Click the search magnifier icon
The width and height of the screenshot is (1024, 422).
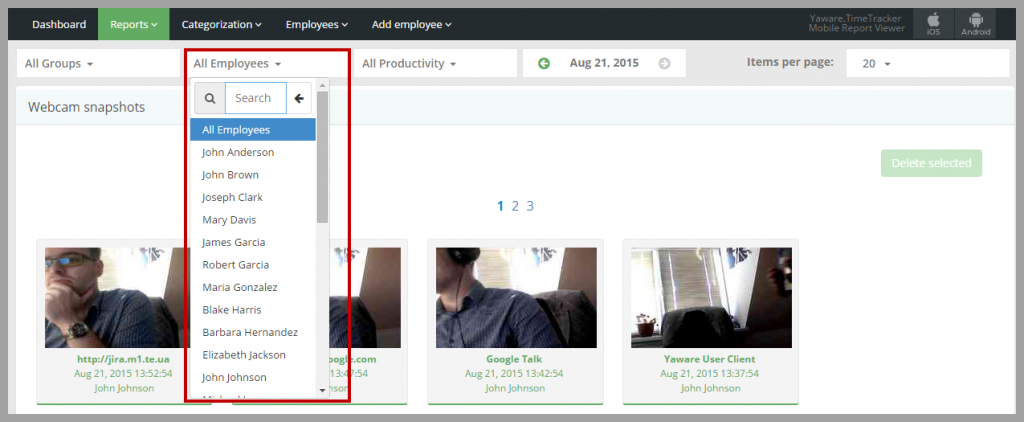point(210,98)
